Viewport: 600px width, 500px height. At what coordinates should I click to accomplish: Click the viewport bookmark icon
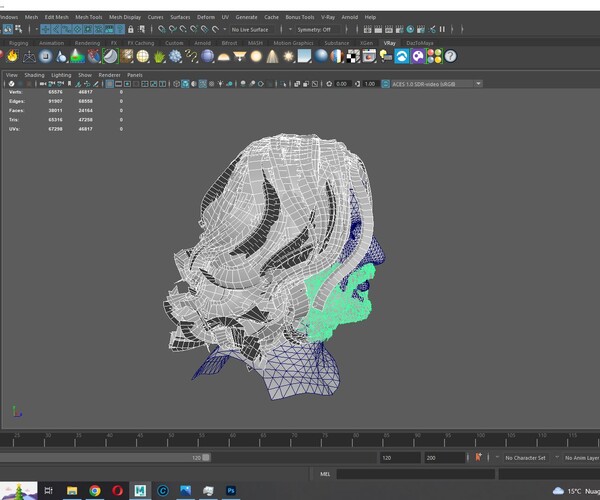tap(70, 84)
